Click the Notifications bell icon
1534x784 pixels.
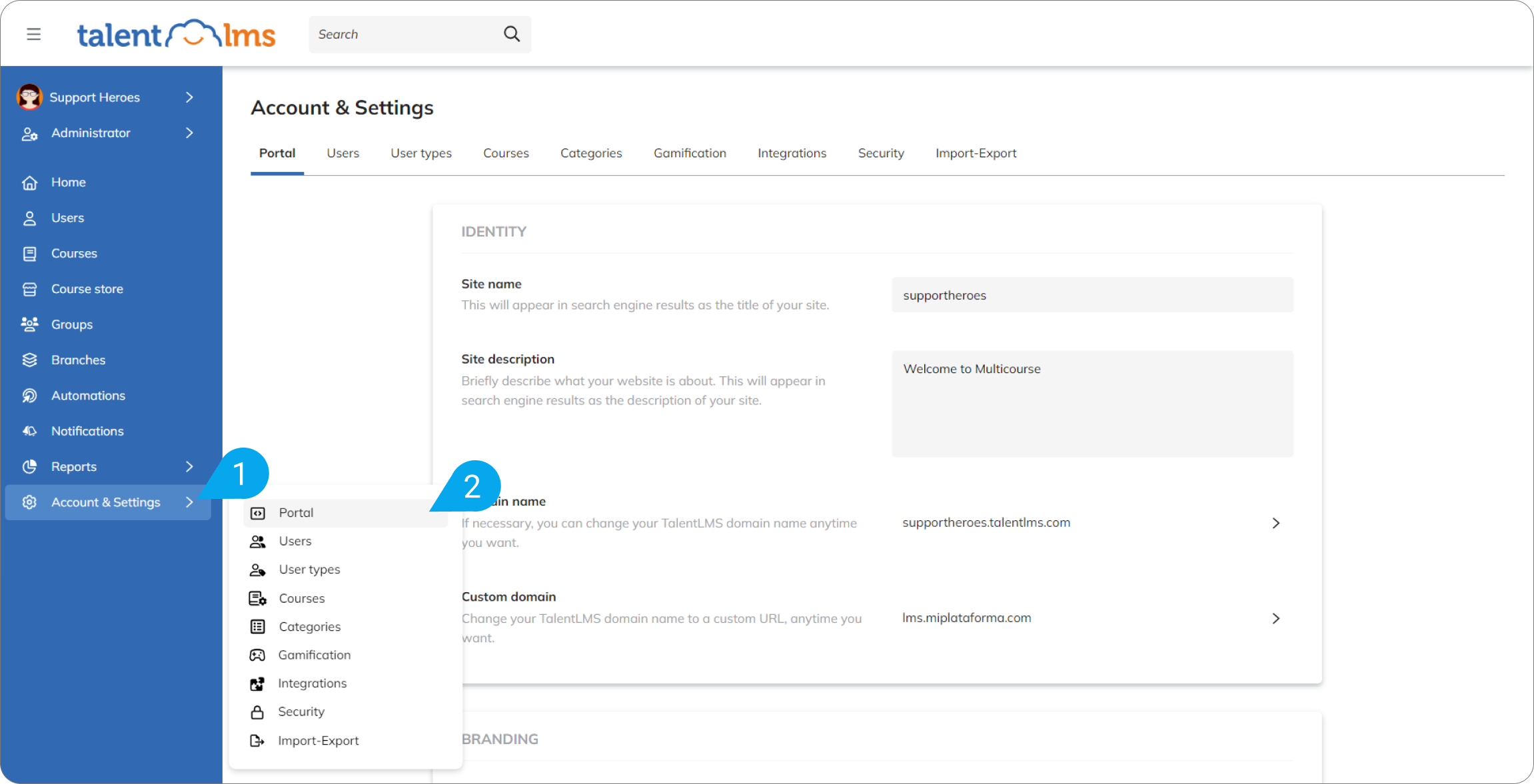pos(30,430)
